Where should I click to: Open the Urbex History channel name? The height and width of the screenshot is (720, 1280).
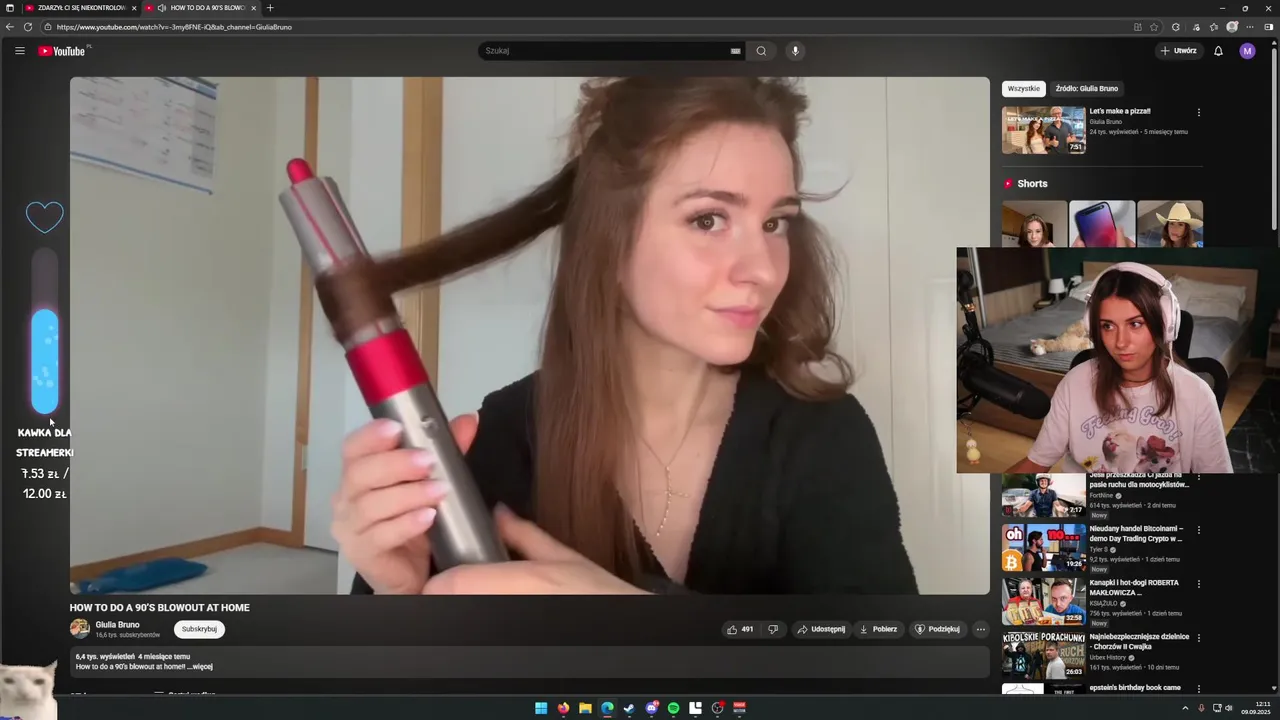pyautogui.click(x=1109, y=657)
